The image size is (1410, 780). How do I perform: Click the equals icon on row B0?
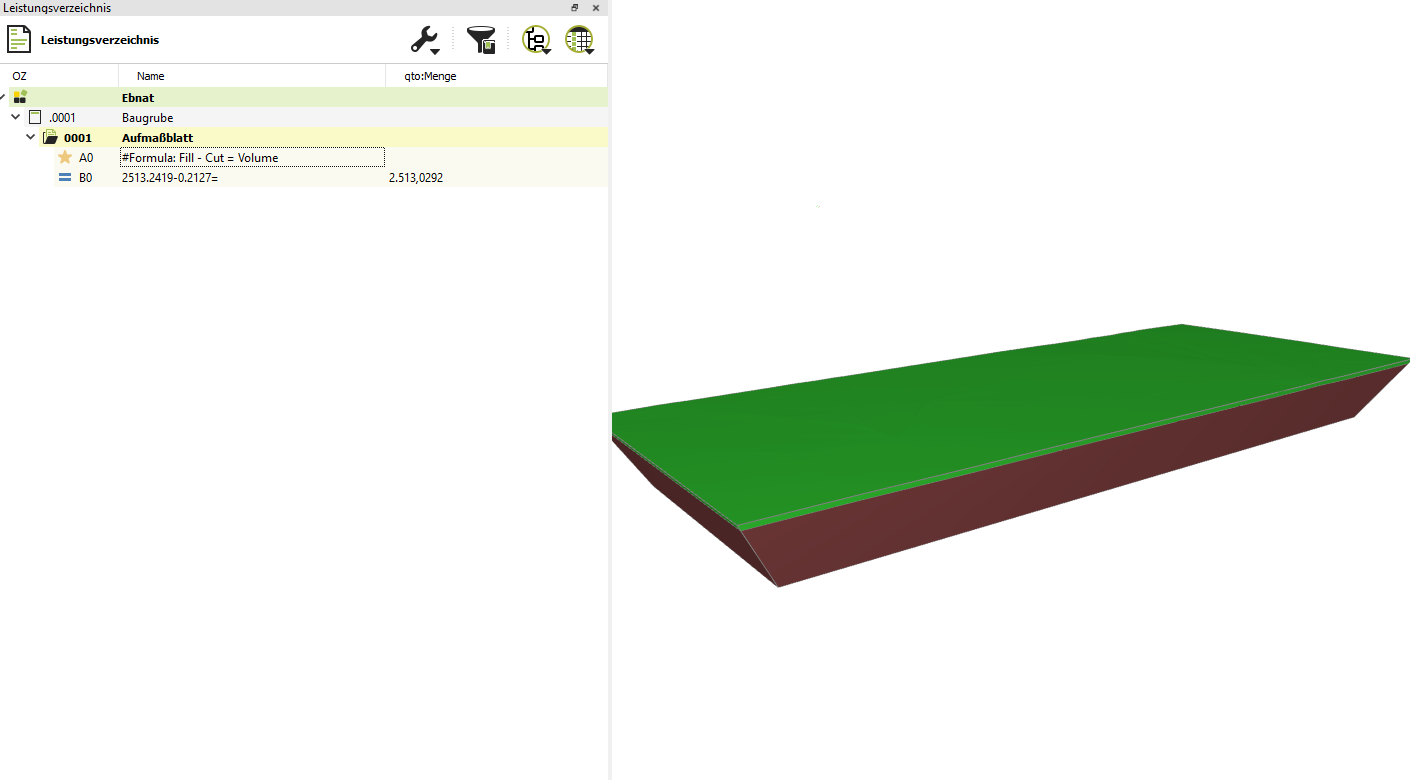65,177
